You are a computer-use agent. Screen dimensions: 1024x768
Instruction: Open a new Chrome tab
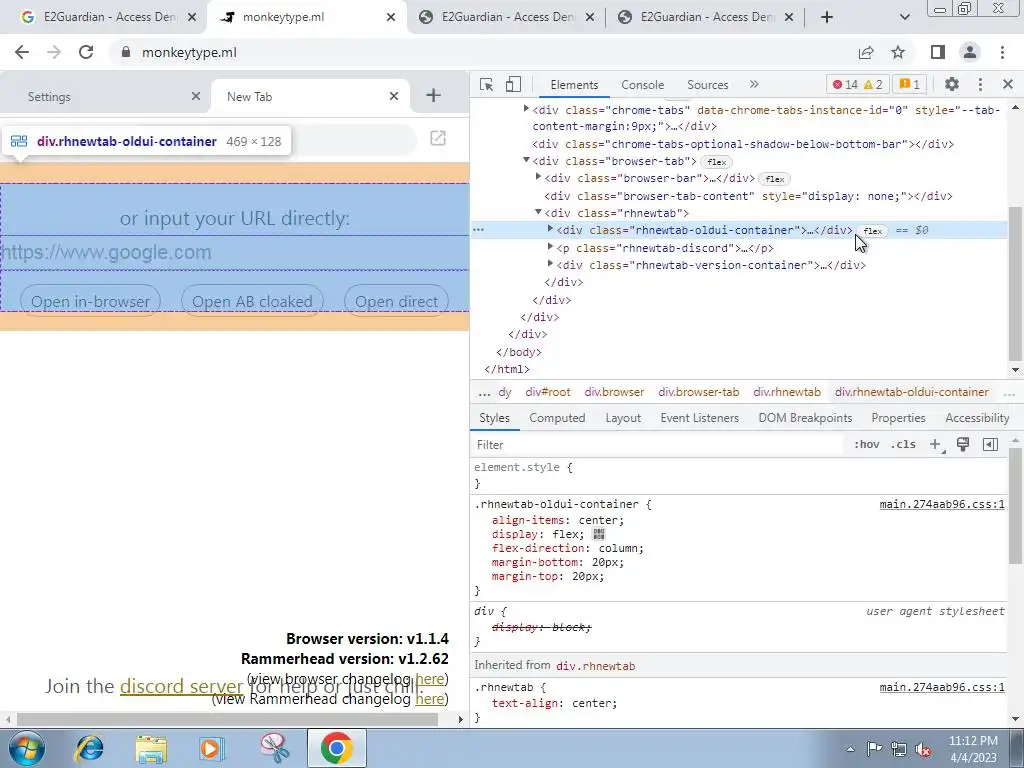point(827,17)
